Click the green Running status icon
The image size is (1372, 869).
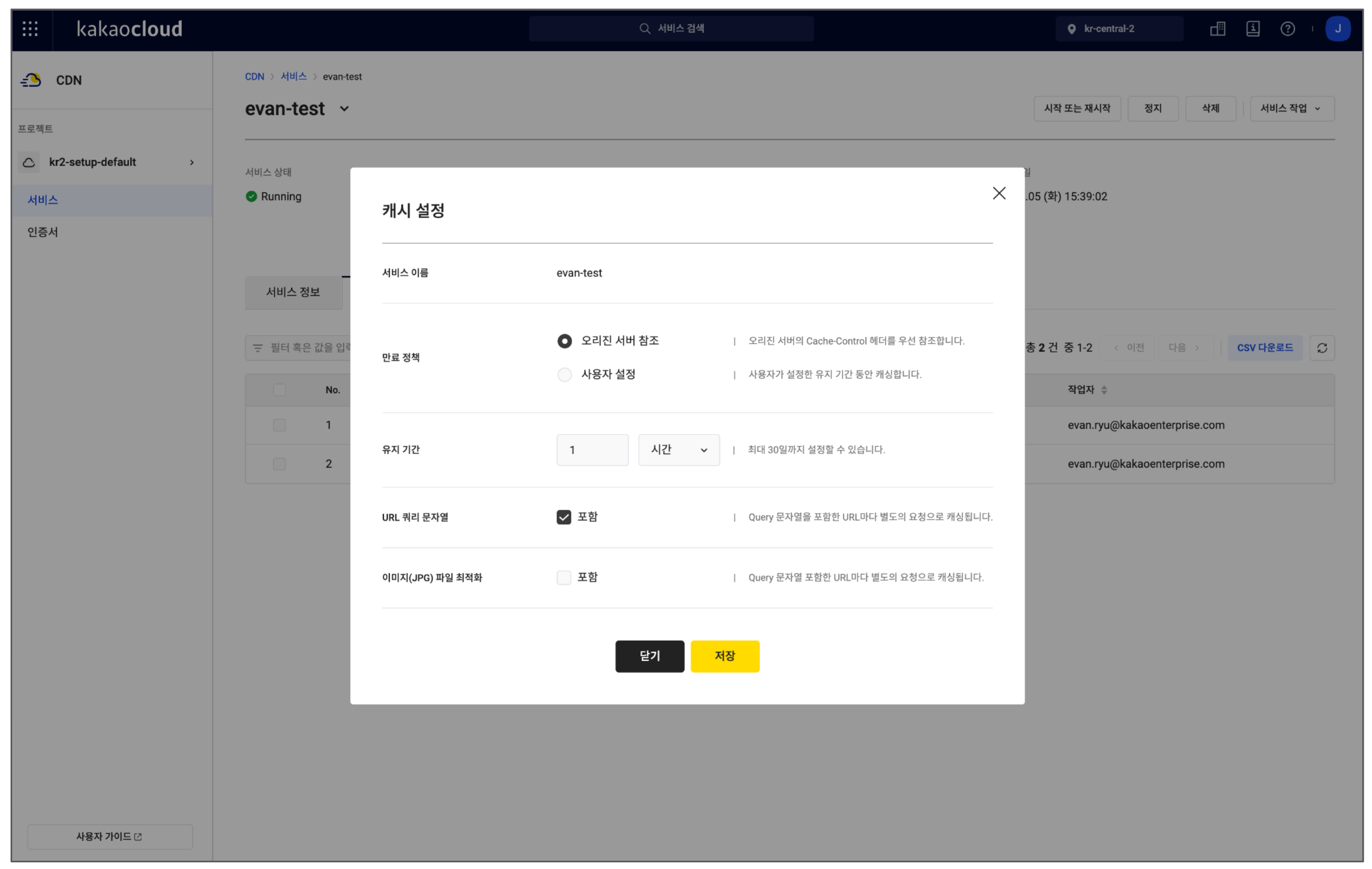click(x=251, y=197)
